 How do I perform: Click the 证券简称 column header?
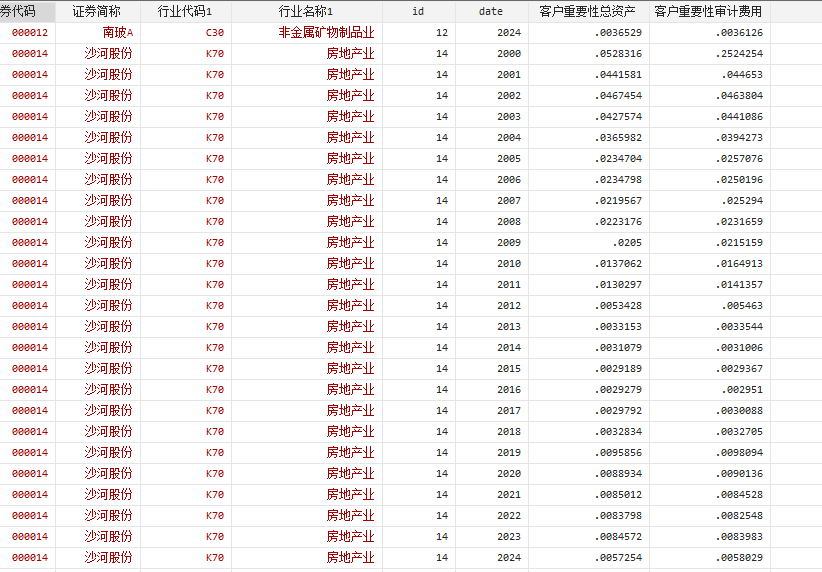[x=97, y=11]
